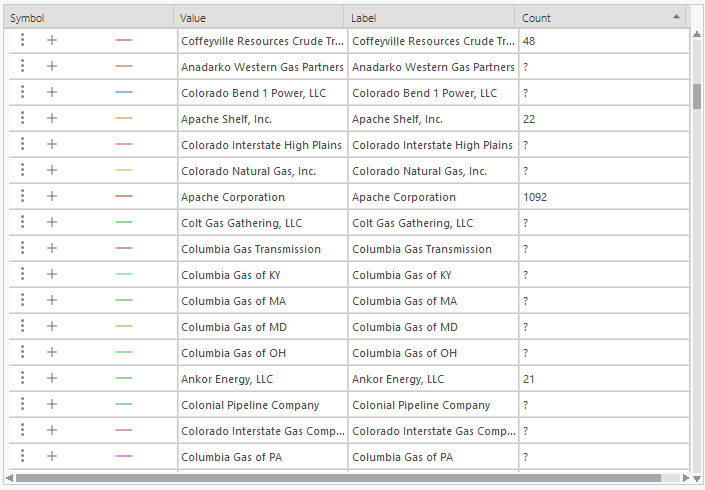
Task: Select the Value cell 'Colorado Natural Gas, Inc.'
Action: 263,170
